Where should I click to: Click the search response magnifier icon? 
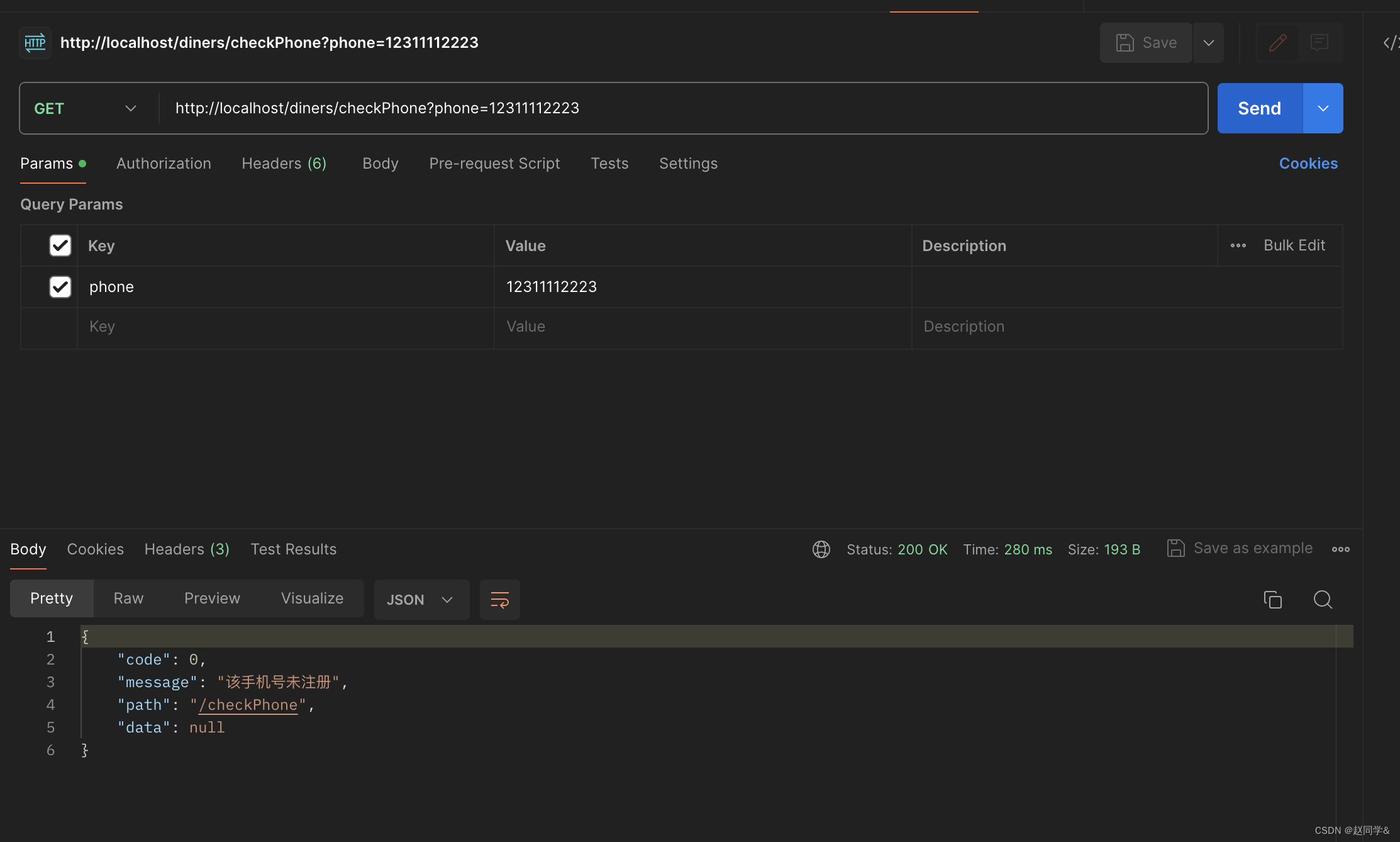coord(1323,600)
